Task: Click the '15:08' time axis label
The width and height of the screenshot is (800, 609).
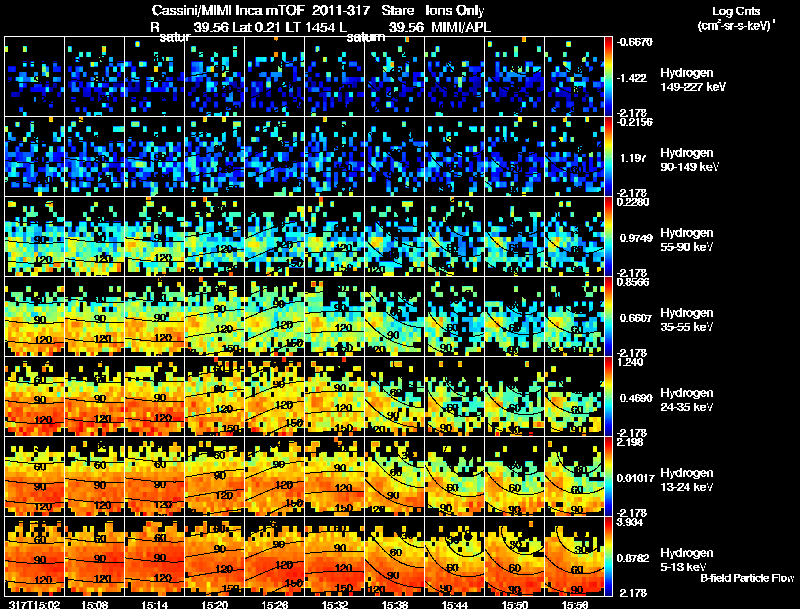Action: click(94, 604)
